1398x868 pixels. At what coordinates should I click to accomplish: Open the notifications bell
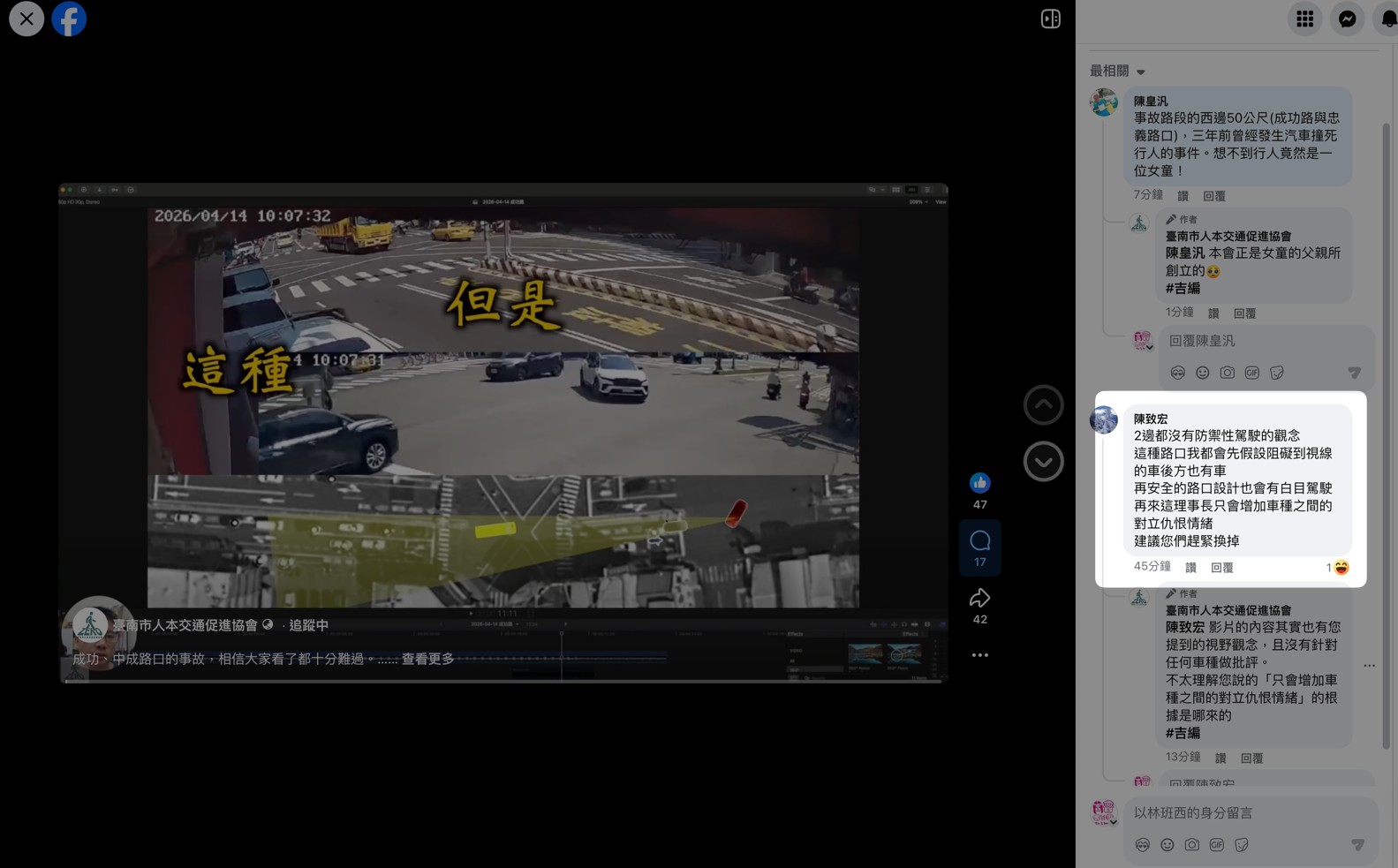point(1387,19)
